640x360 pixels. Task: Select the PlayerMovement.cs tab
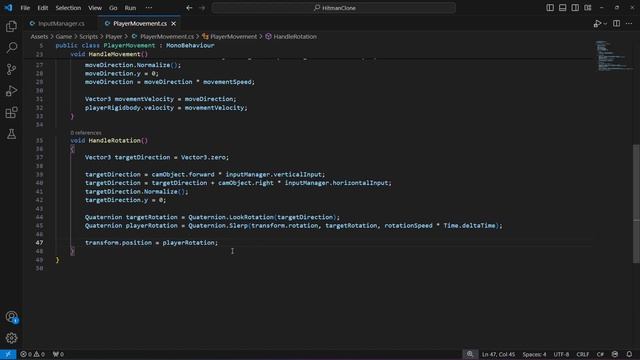140,24
